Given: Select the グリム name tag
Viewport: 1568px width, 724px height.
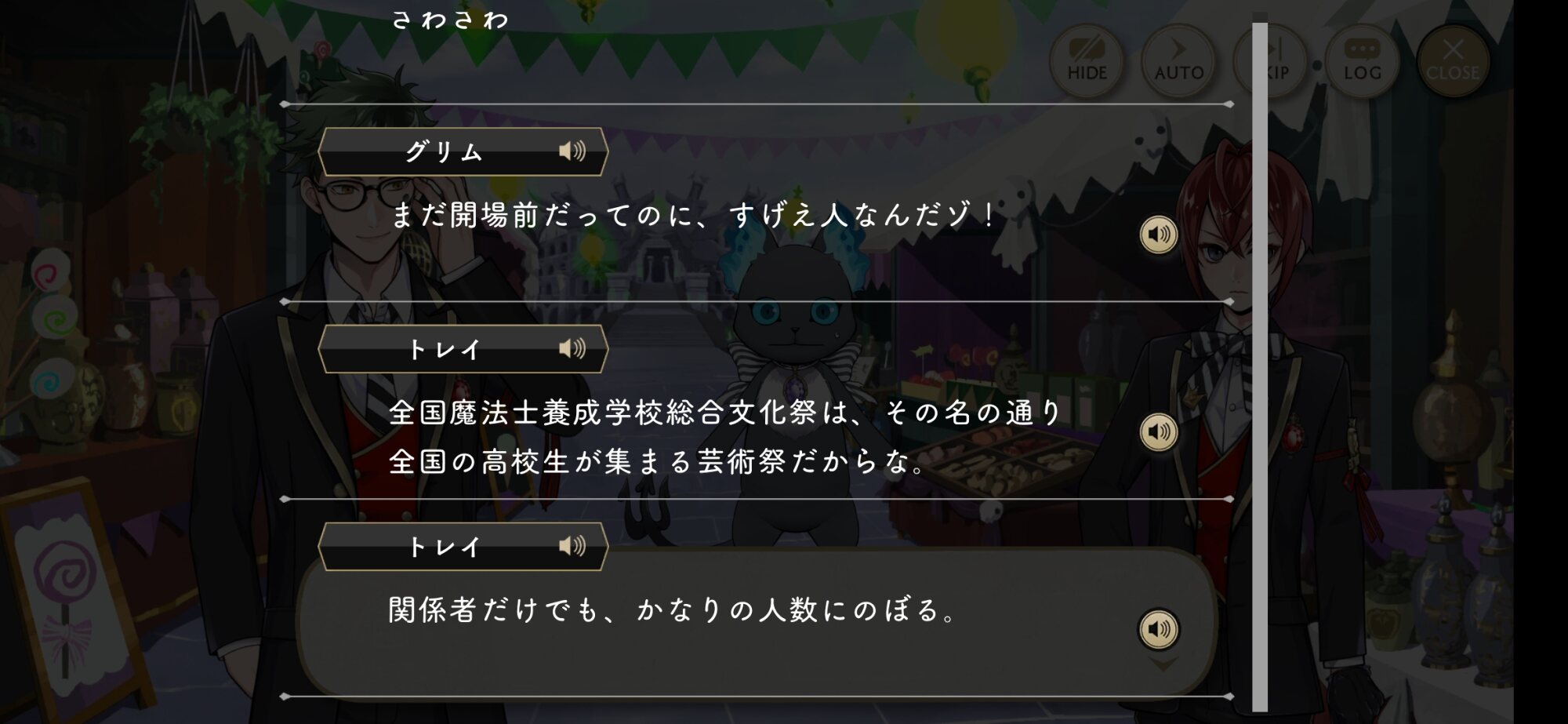Looking at the screenshot, I should click(x=463, y=151).
